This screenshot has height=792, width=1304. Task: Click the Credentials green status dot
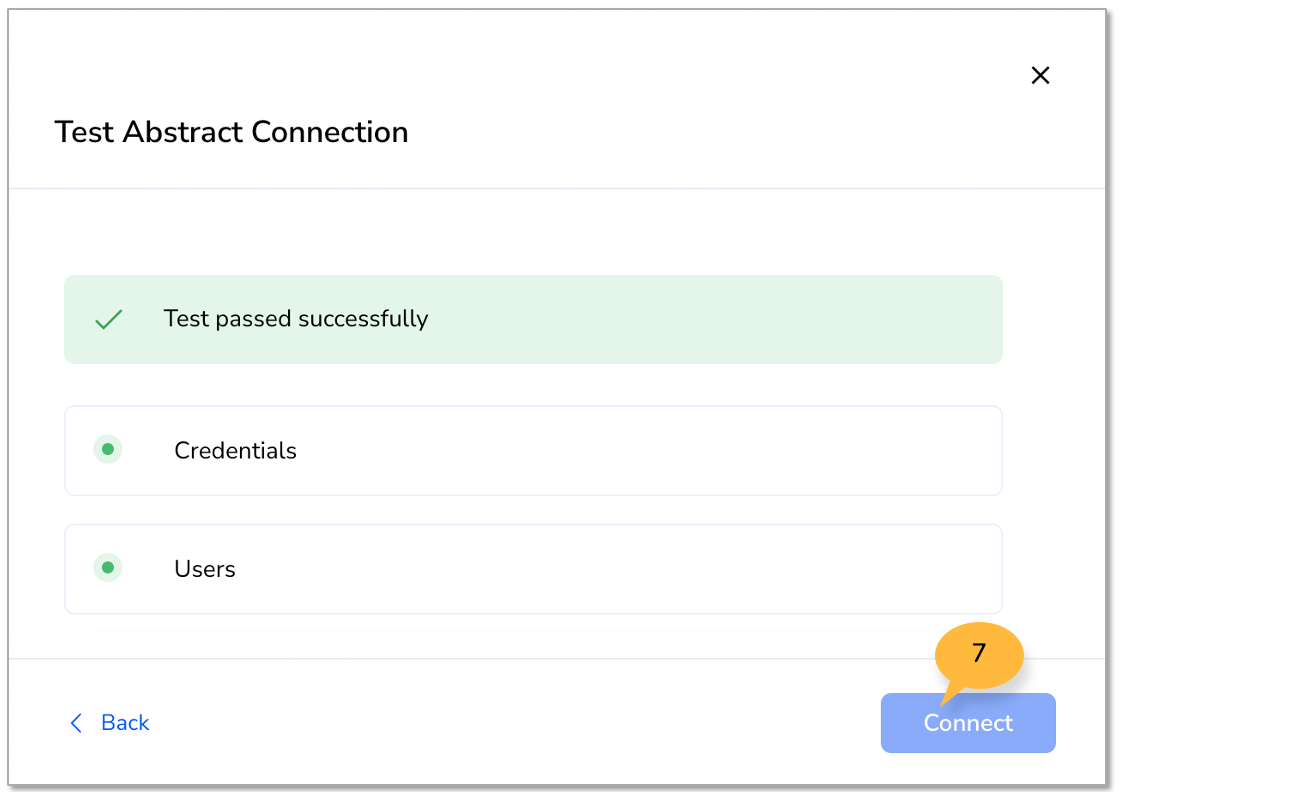108,450
